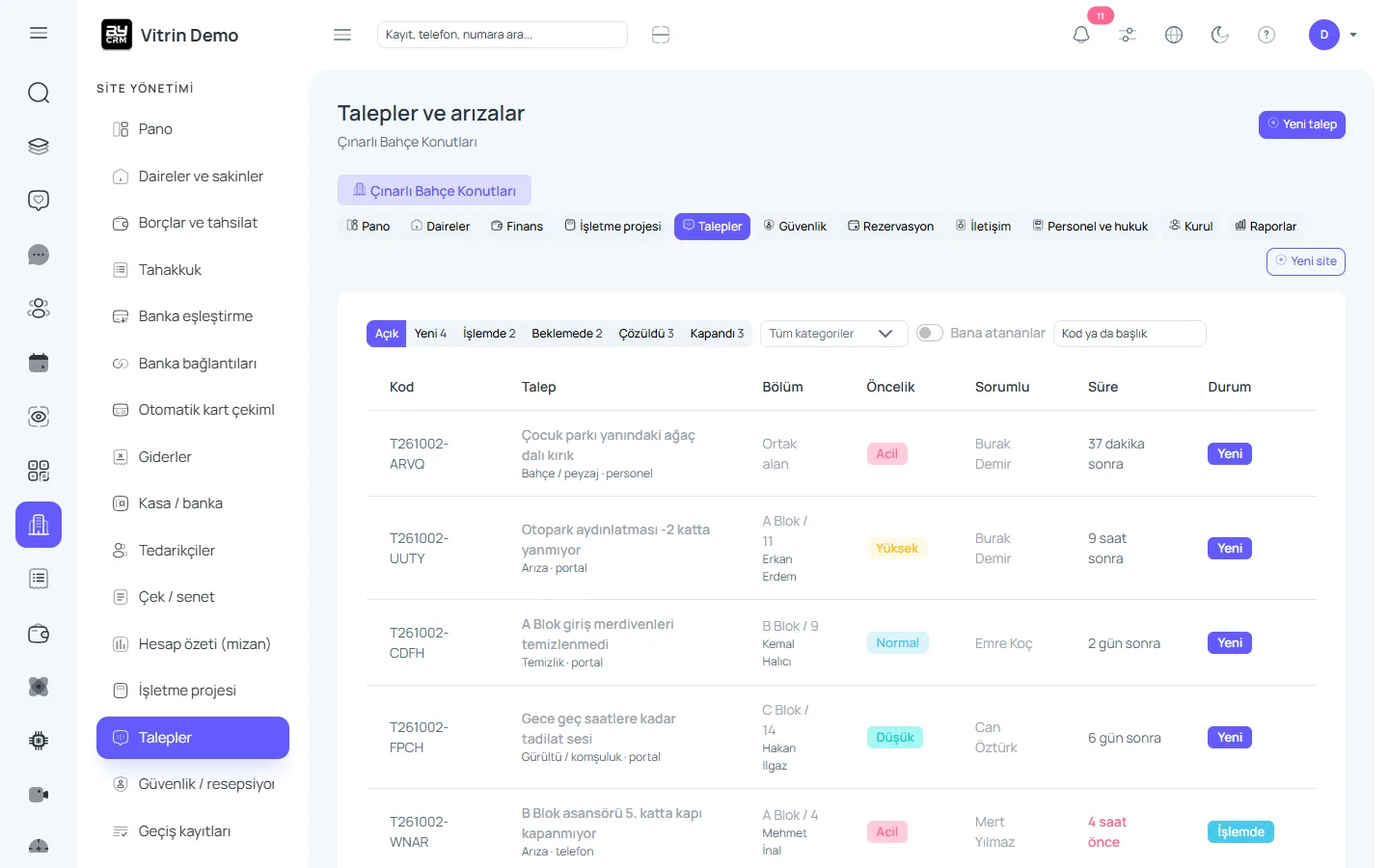Open the wallet icon in left rail

coord(39,634)
